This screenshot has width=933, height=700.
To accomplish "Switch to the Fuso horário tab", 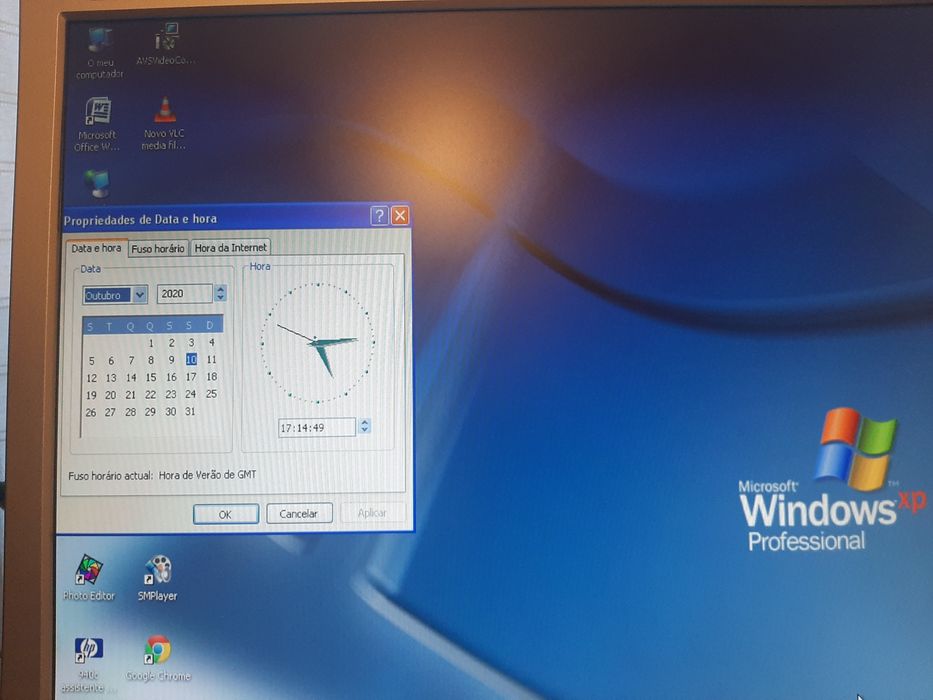I will [158, 248].
